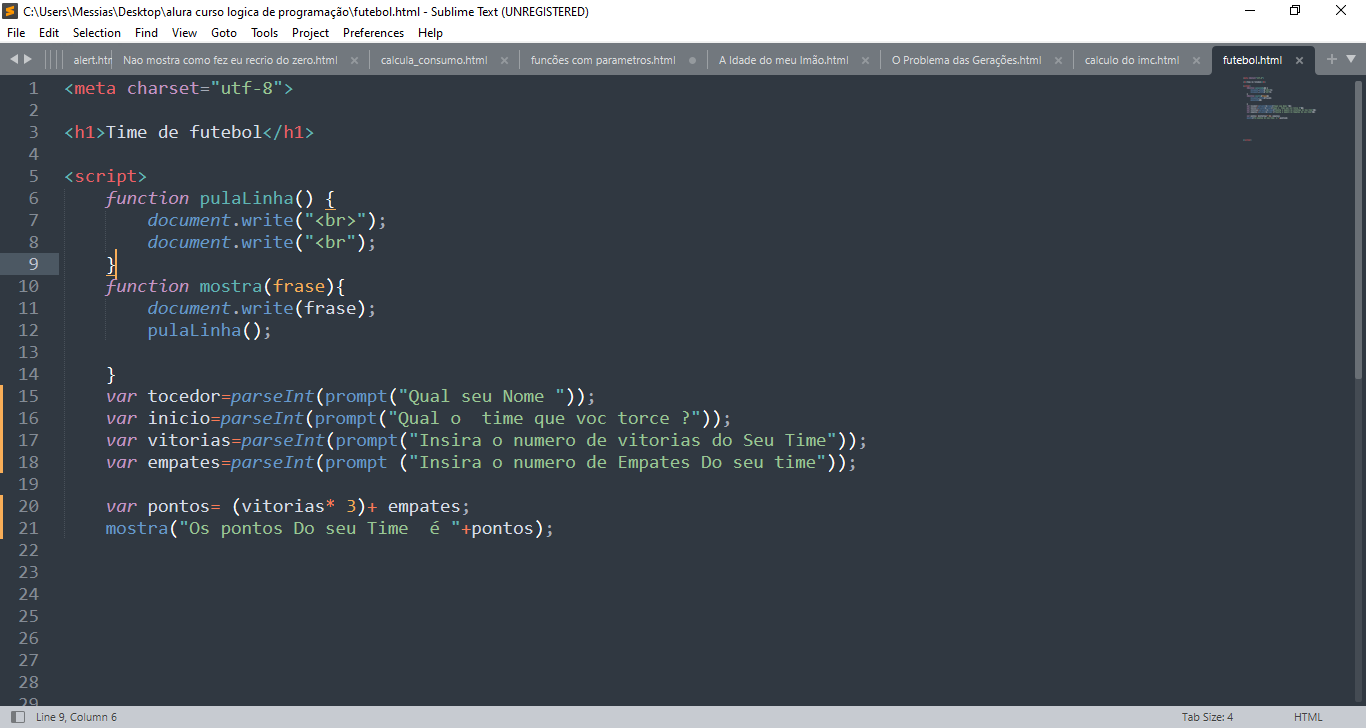Open the Tab Size: 4 indentation selector

tap(1207, 717)
